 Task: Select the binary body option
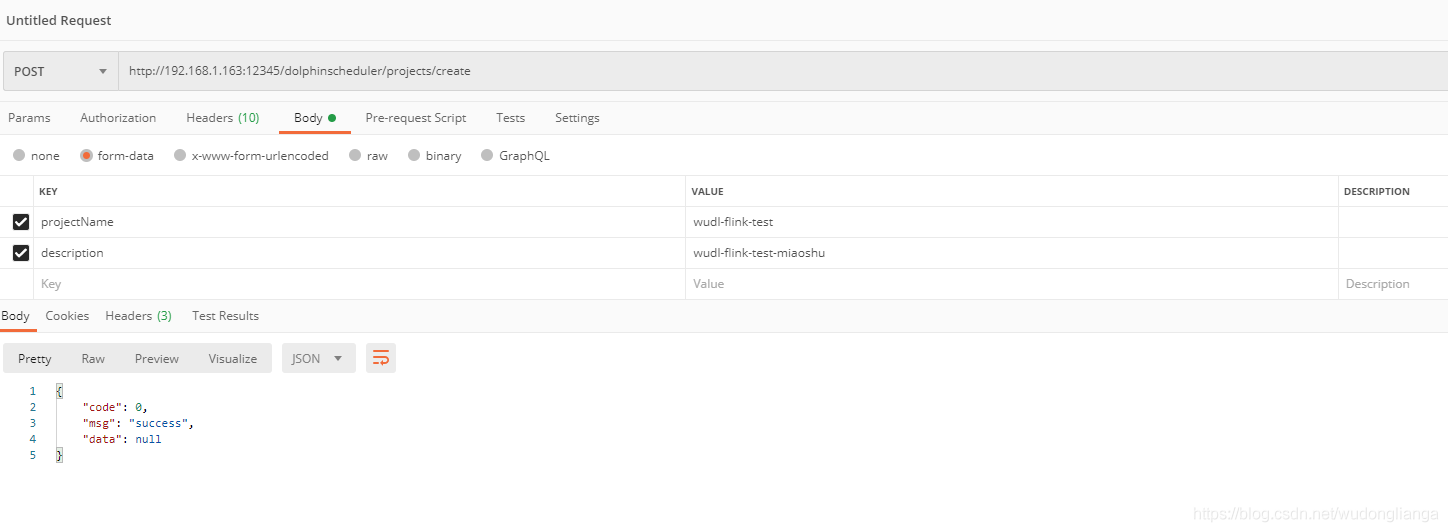[x=414, y=156]
